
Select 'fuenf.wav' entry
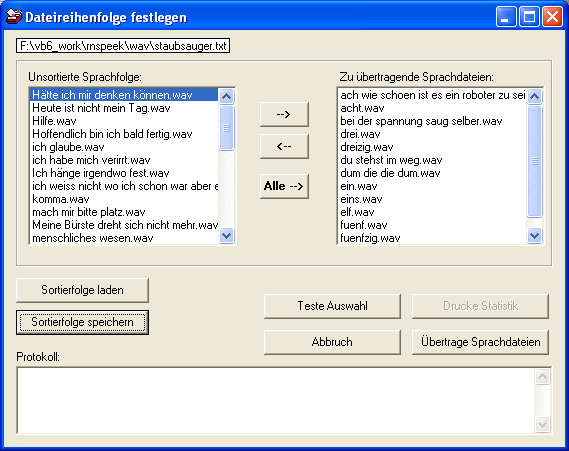pyautogui.click(x=432, y=225)
